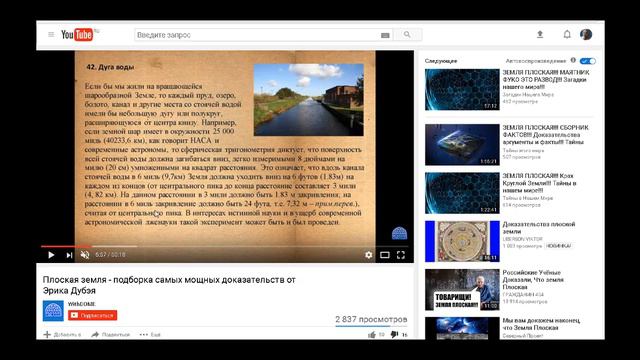Click the magnifier search button
The width and height of the screenshot is (640, 360).
coord(407,35)
